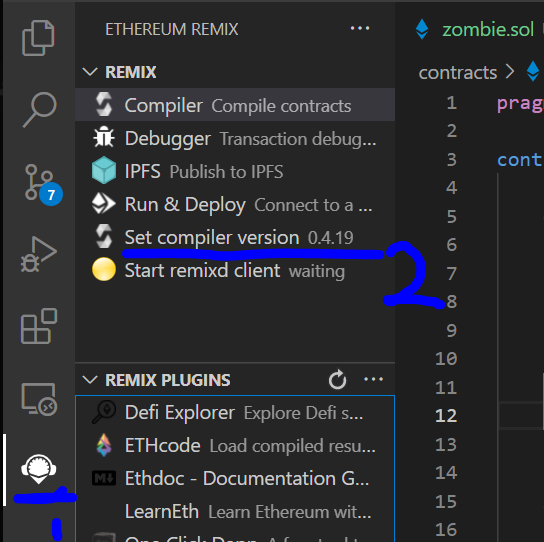Click line number 1 in editor
This screenshot has height=542, width=544.
(x=451, y=102)
